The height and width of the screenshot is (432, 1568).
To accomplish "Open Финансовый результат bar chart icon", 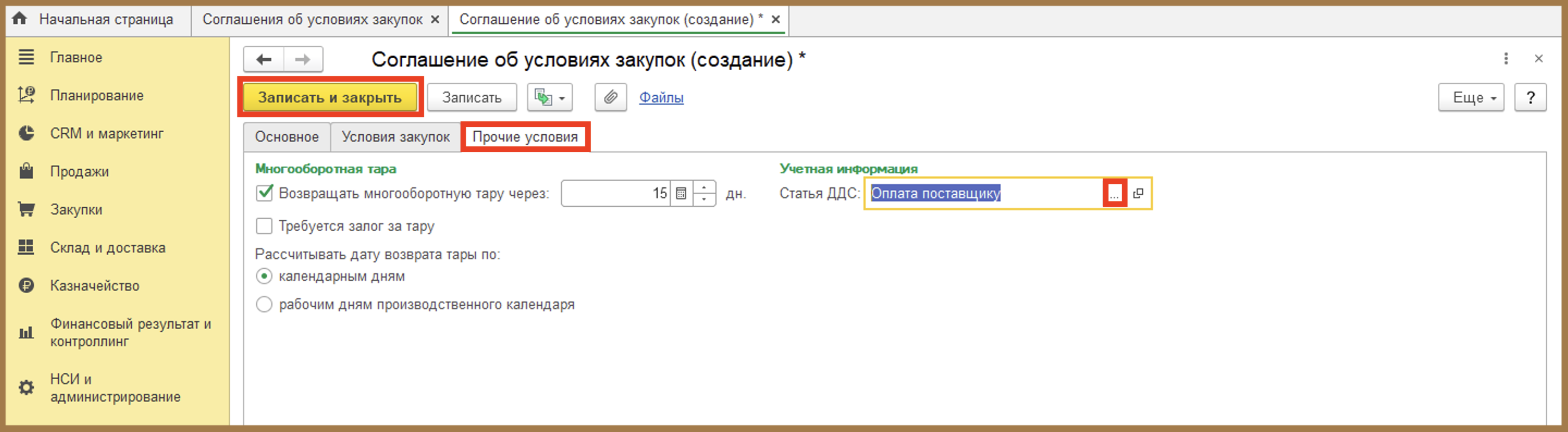I will tap(26, 332).
